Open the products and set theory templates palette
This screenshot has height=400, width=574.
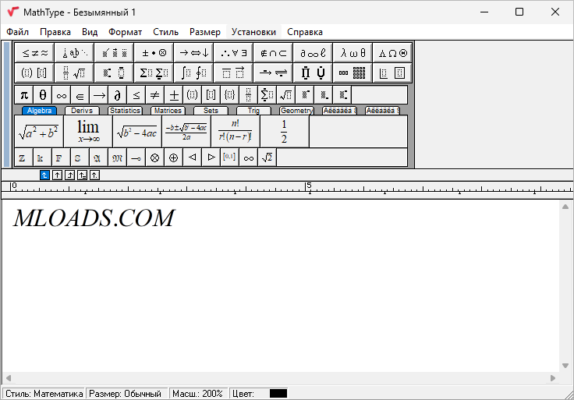click(313, 73)
